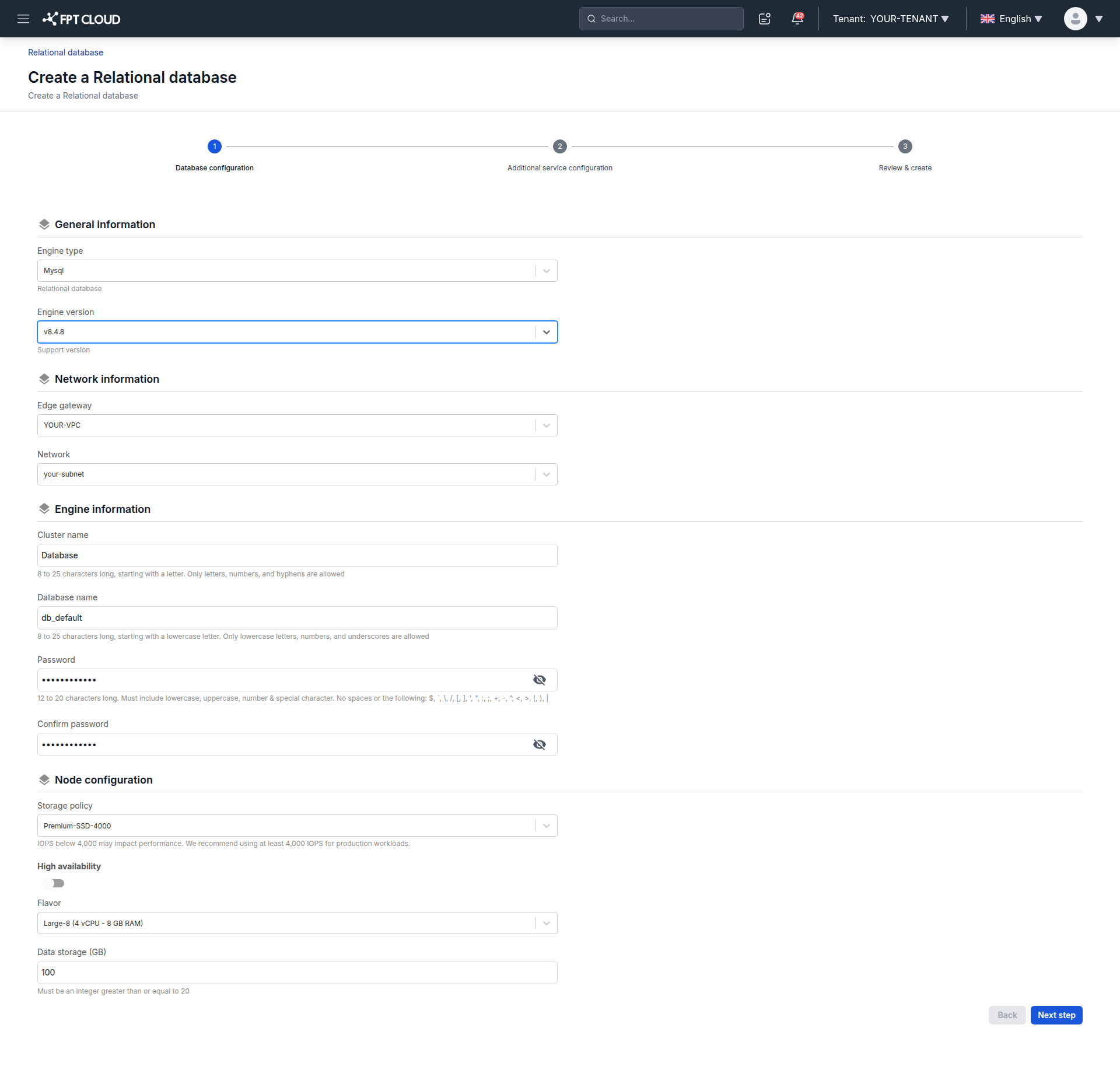Click the Back button
1120x1091 pixels.
click(1007, 1015)
